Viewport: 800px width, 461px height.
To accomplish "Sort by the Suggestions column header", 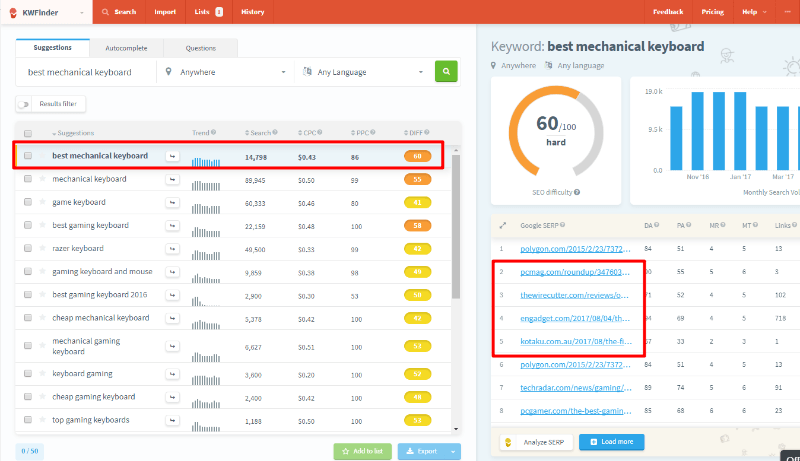I will (73, 133).
